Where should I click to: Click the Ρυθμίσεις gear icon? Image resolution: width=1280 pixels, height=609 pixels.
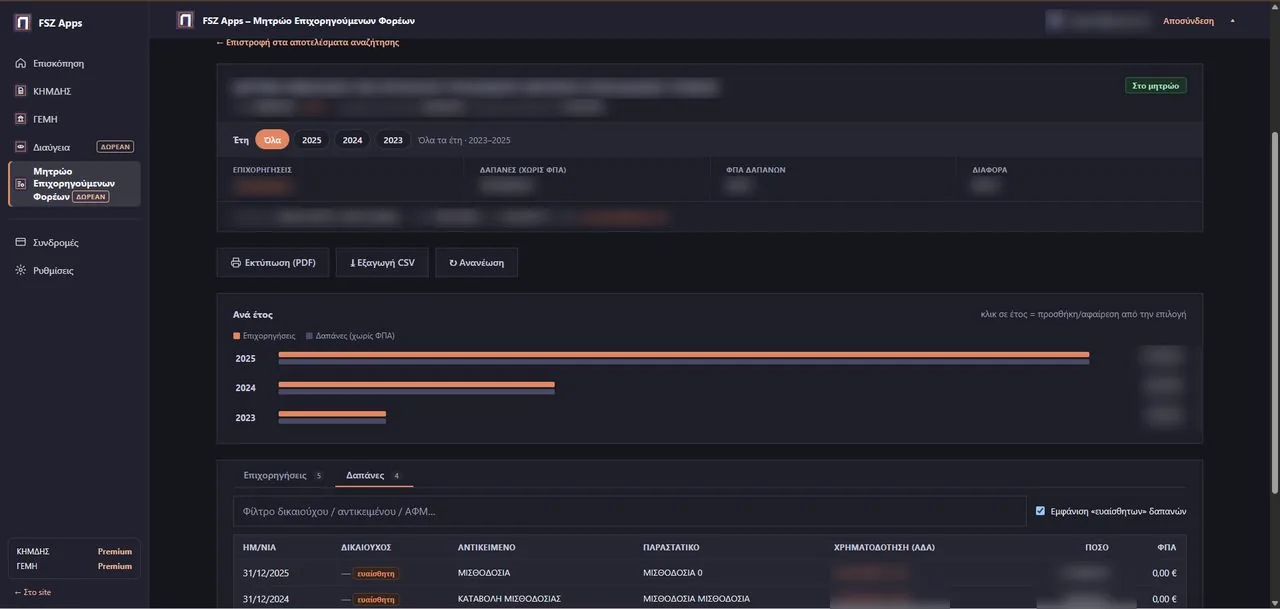click(20, 270)
